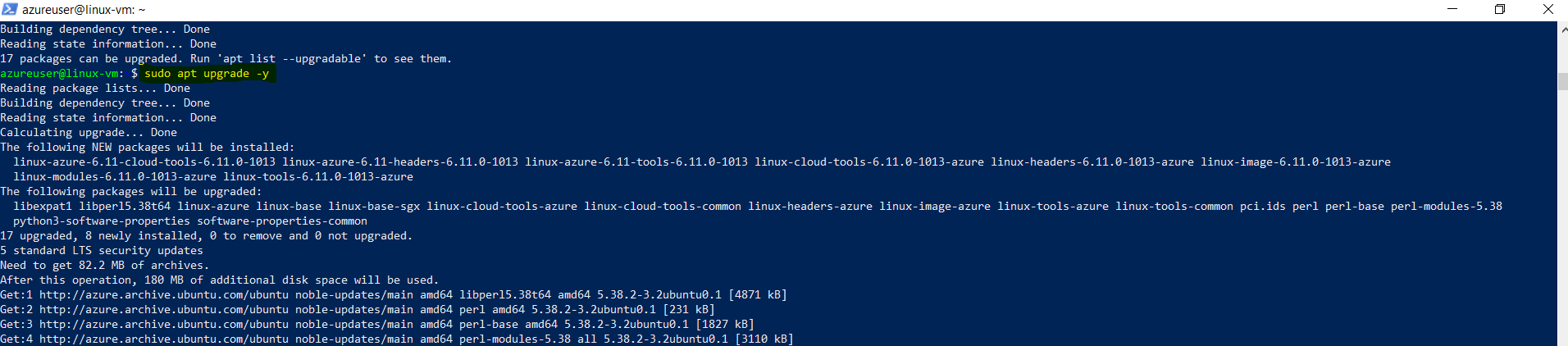Open the PowerShell icon system menu
Screen dimensions: 1568x346
tap(10, 9)
